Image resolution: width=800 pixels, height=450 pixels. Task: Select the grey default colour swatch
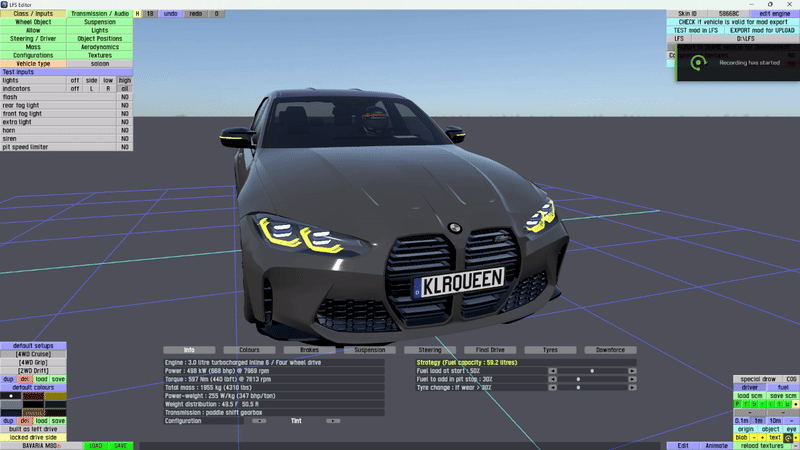(11, 405)
